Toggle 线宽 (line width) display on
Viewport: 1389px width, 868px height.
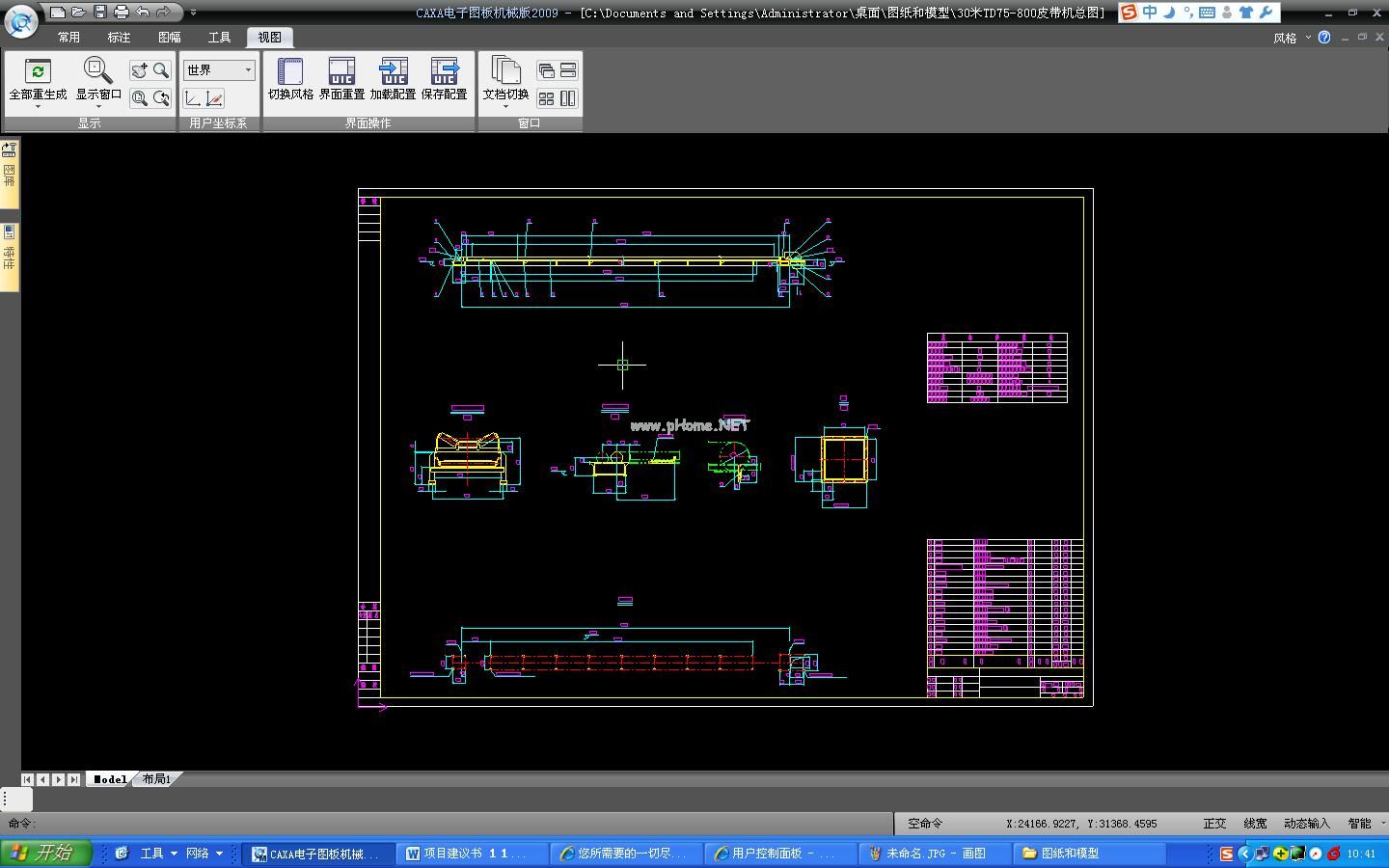(1256, 824)
